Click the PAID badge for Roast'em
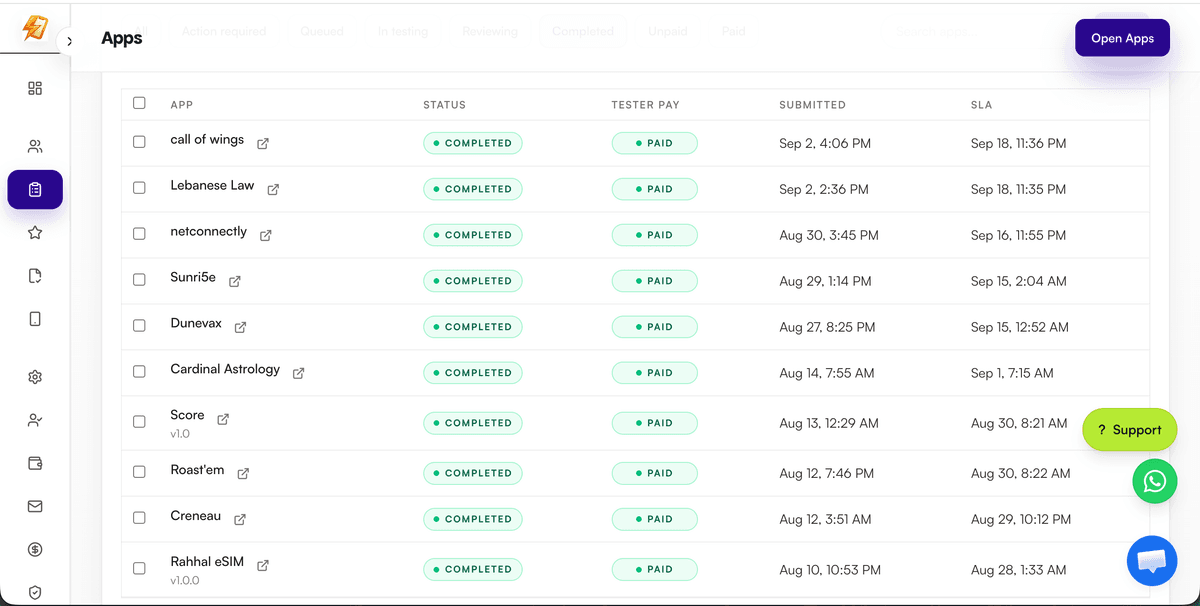 pos(655,473)
